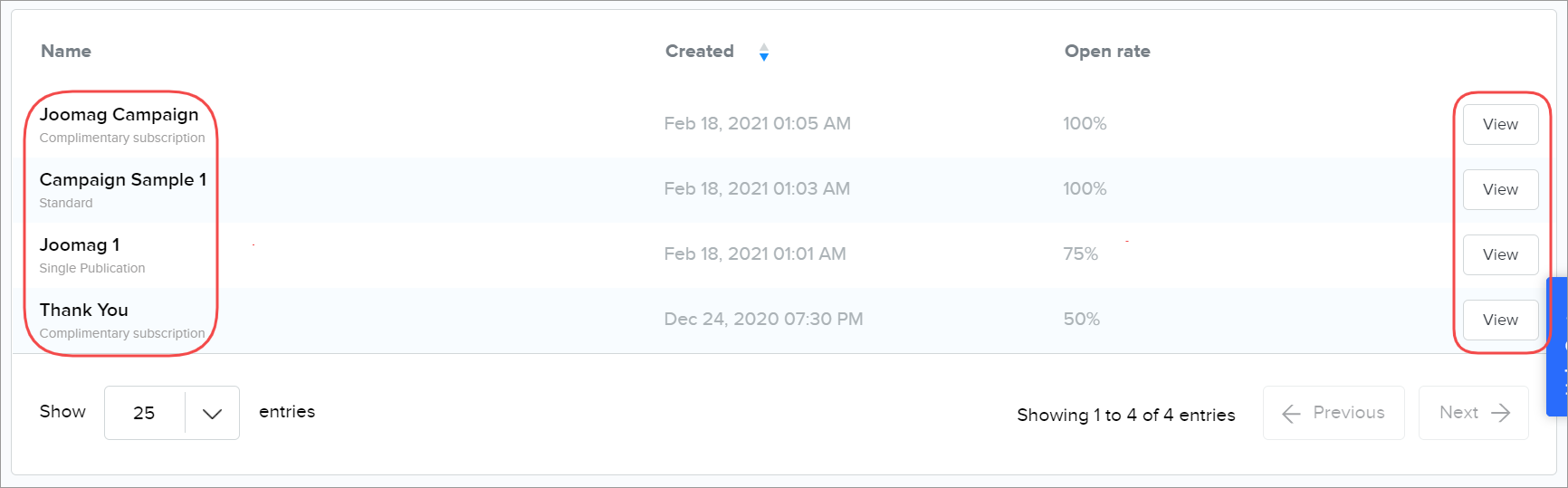Open the blue side tab widget
The width and height of the screenshot is (1568, 488).
click(1559, 347)
